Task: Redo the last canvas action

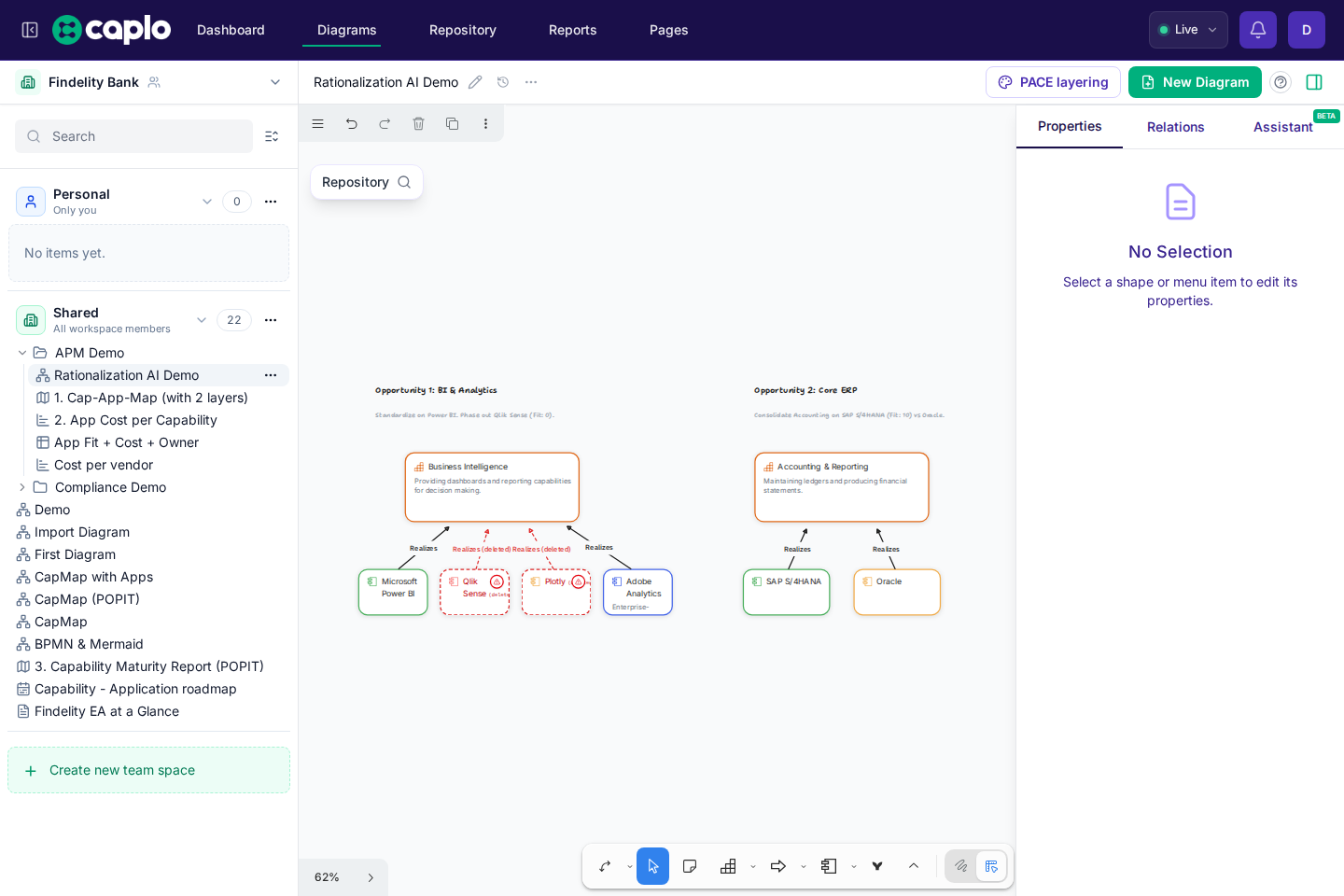Action: click(x=385, y=123)
